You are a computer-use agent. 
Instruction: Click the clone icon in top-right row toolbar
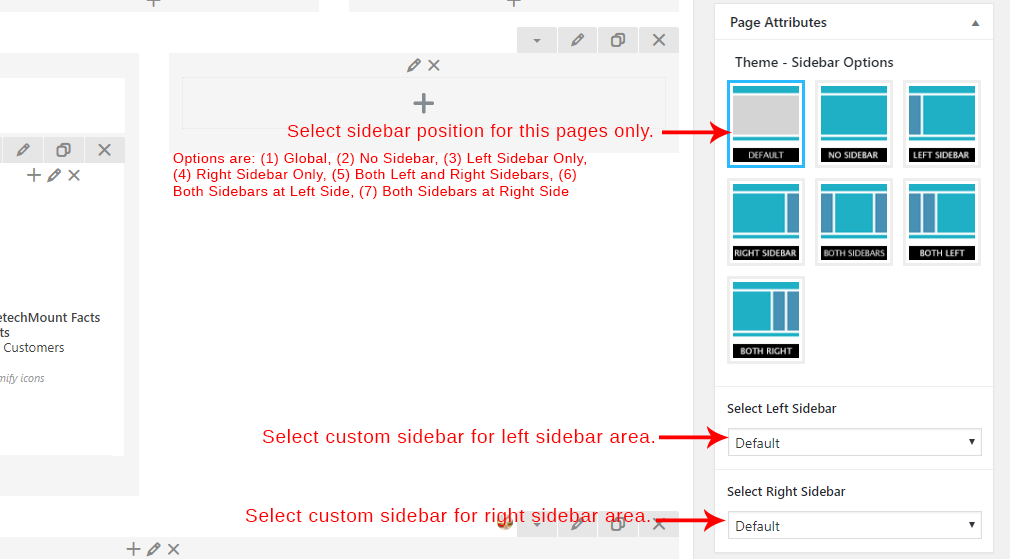[x=618, y=40]
